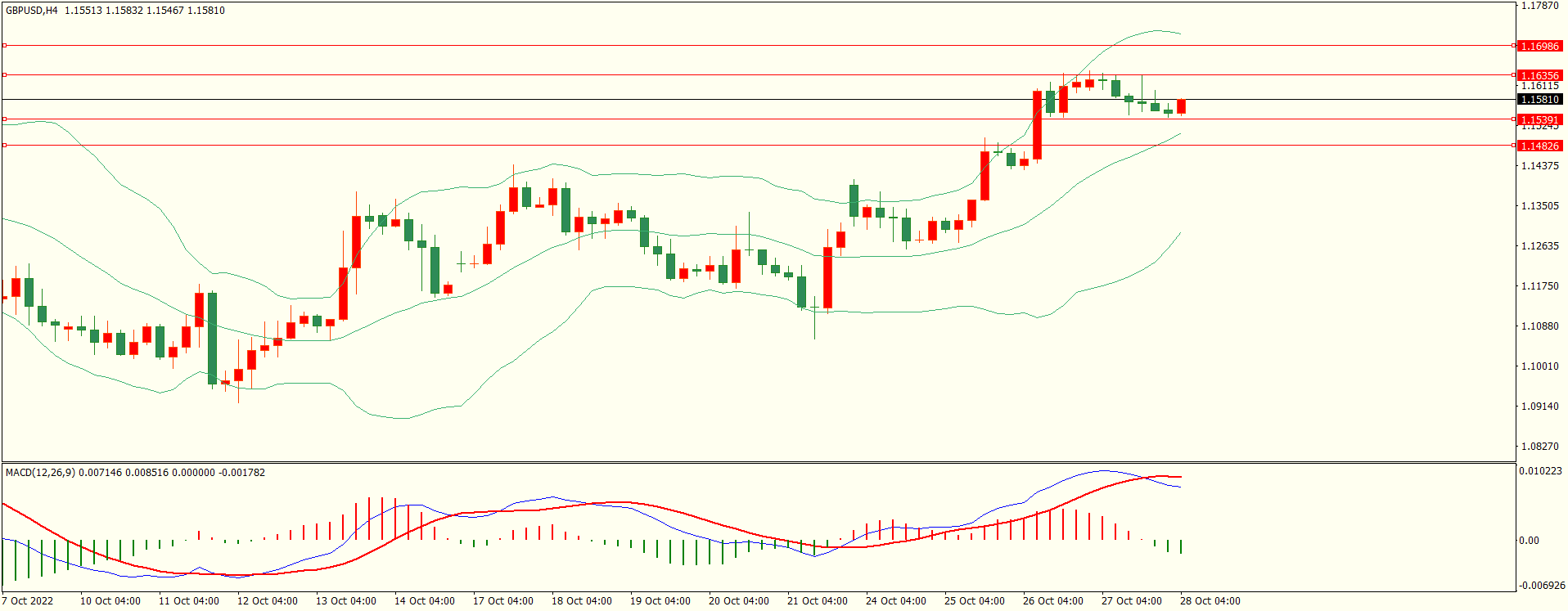Click the 17 Oct 04:00 time label
This screenshot has width=1568, height=611.
(x=503, y=601)
